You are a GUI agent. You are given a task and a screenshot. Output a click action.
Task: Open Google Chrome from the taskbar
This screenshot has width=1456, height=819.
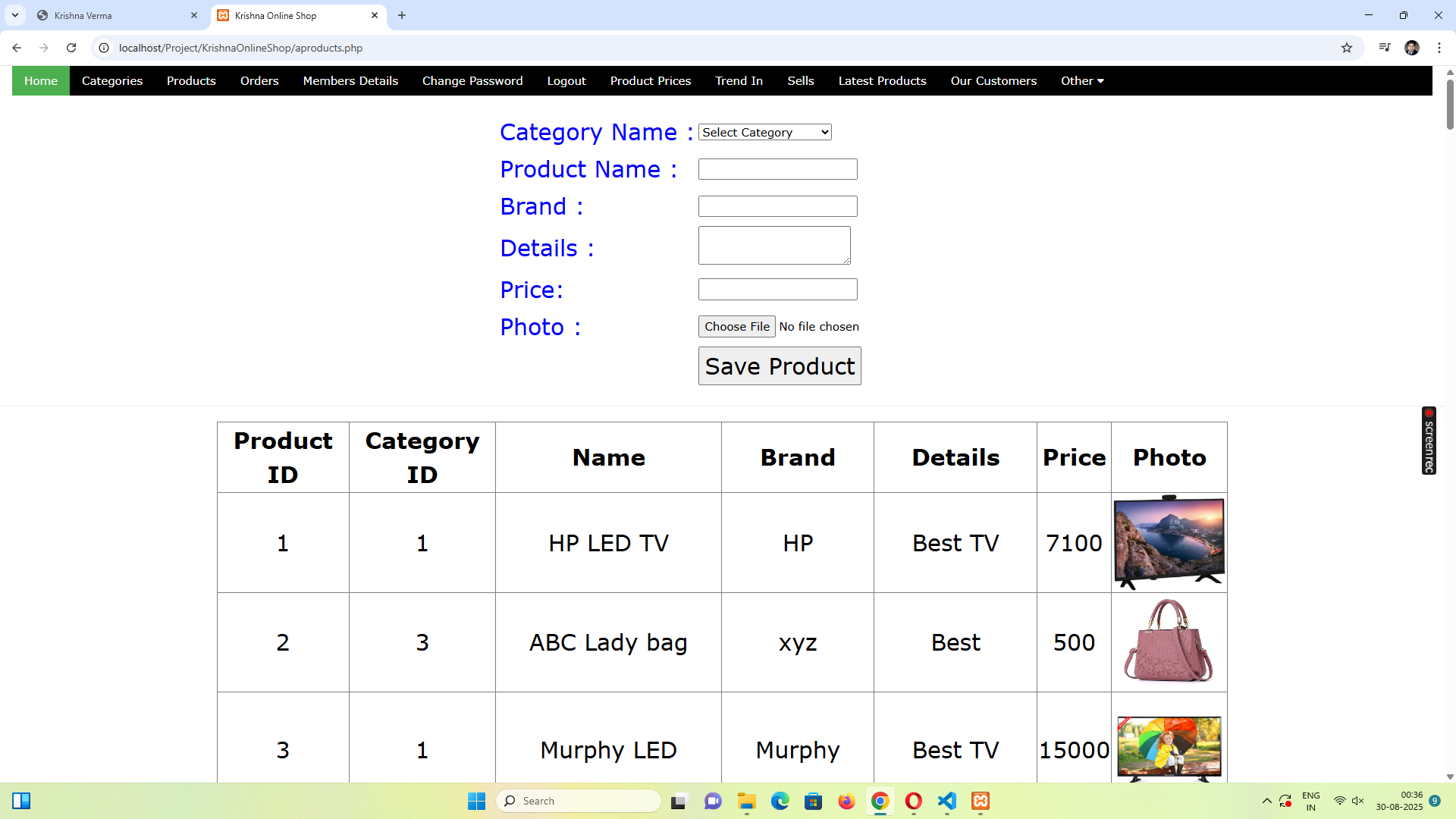pyautogui.click(x=880, y=801)
